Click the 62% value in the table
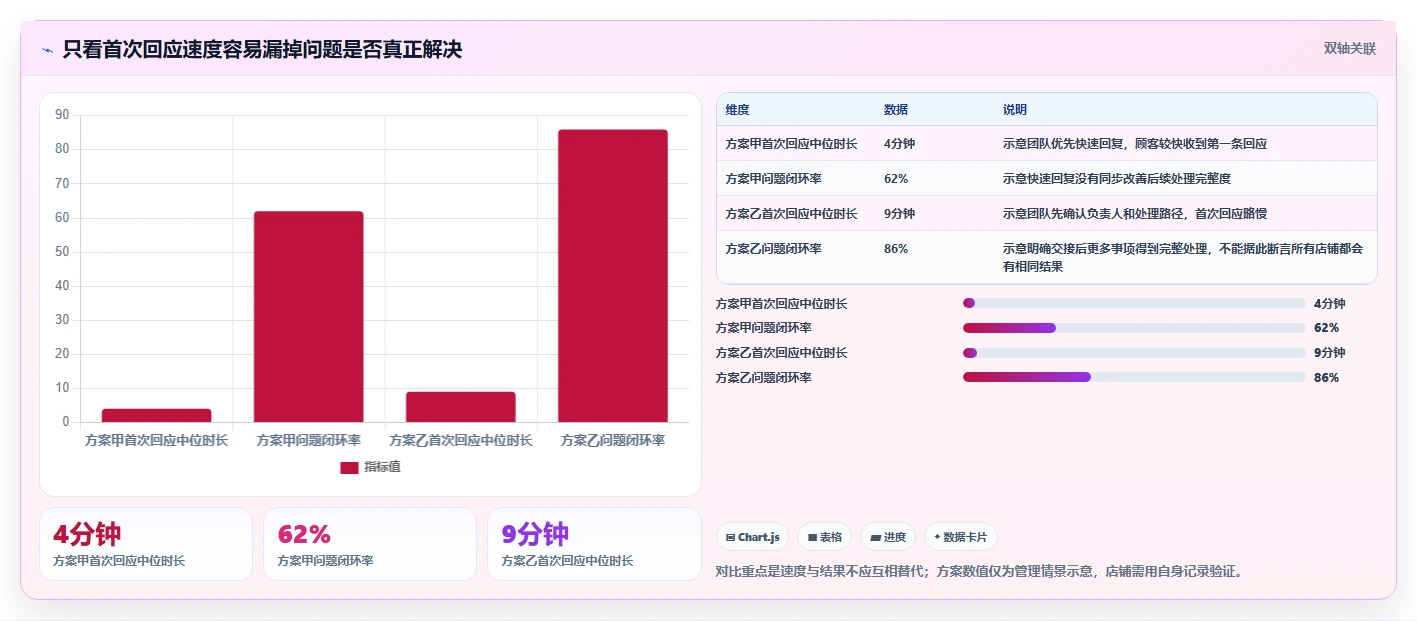This screenshot has width=1417, height=621. coord(896,179)
